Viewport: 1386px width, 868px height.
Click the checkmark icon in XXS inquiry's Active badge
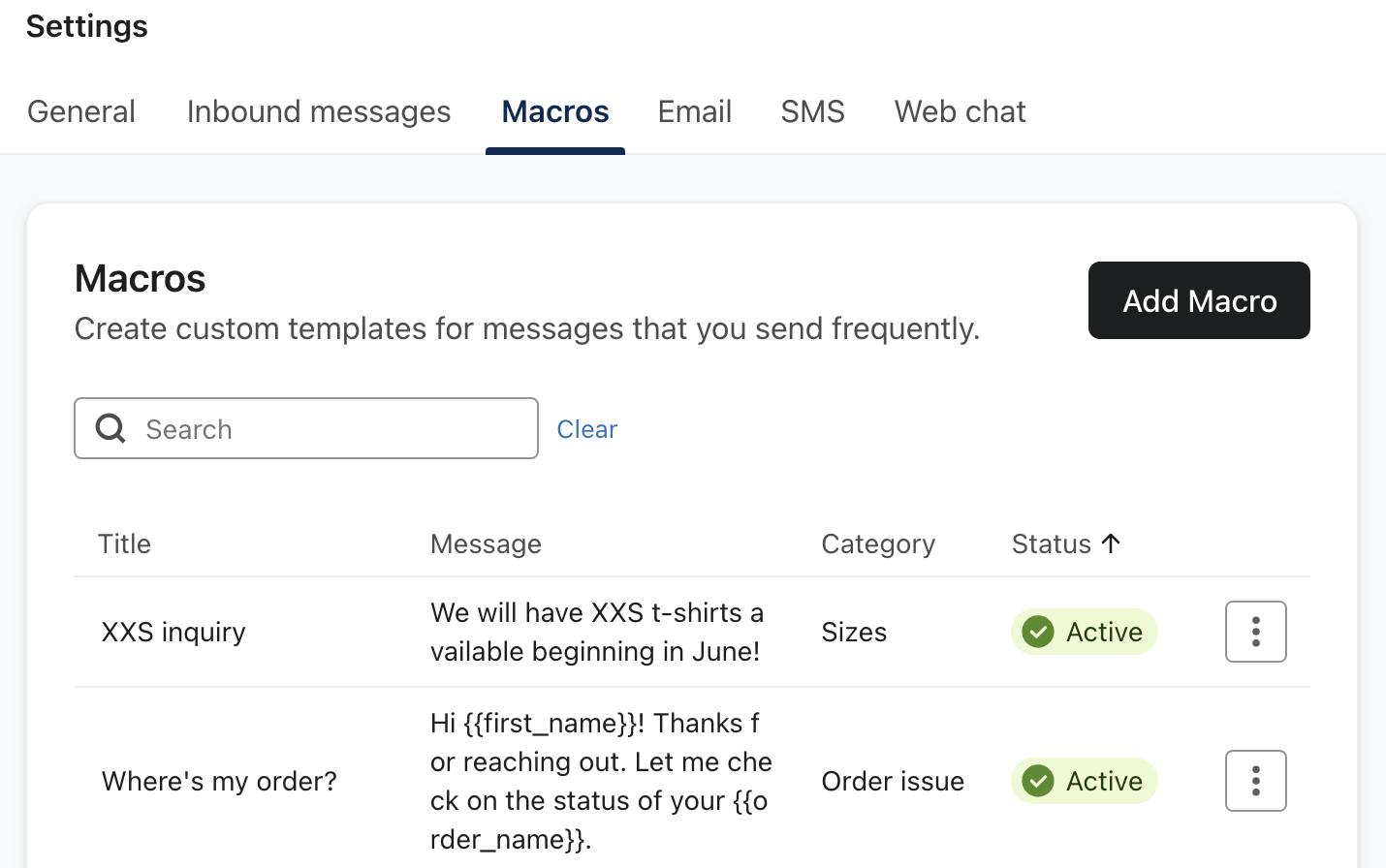click(1037, 632)
